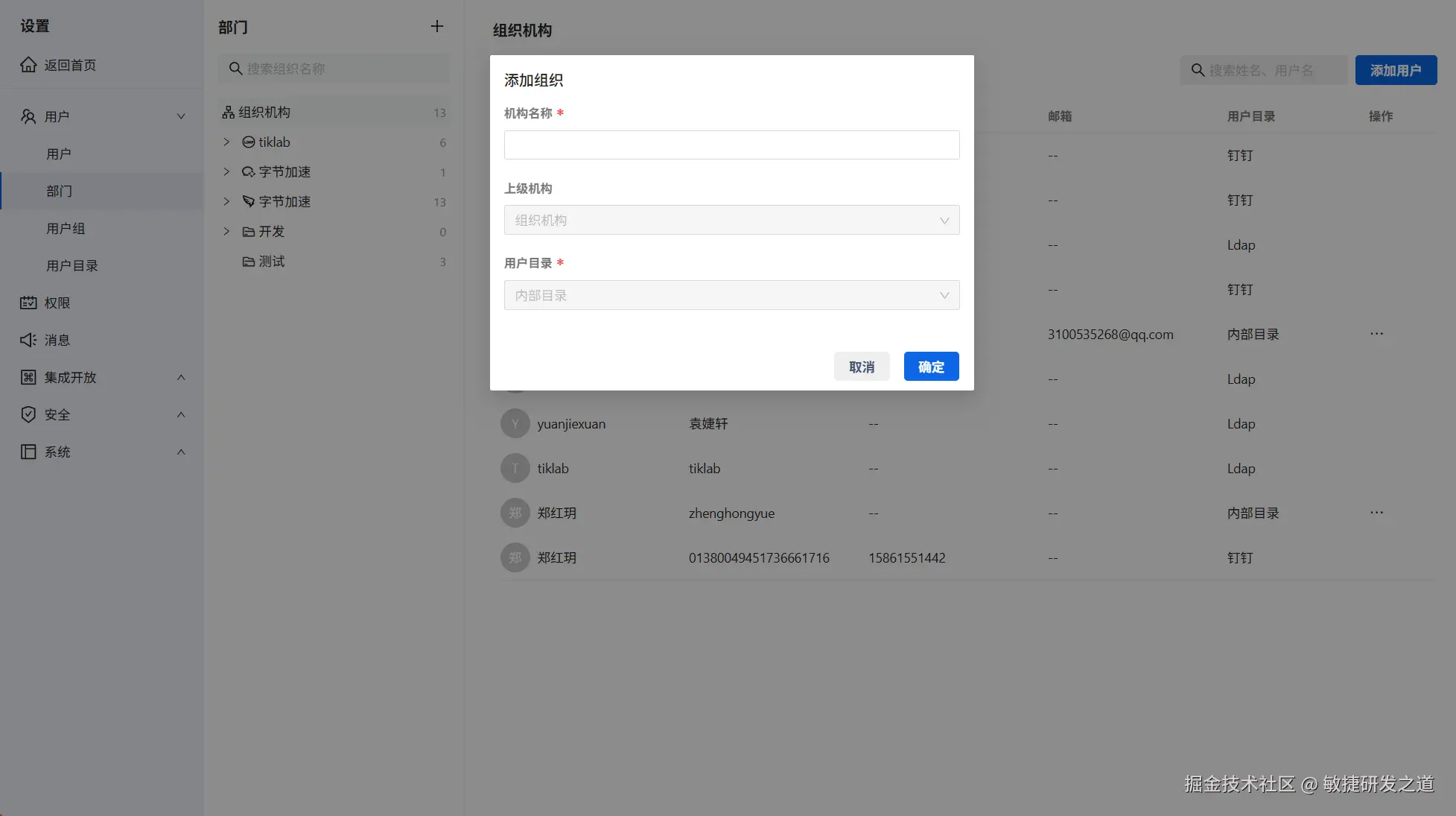Image resolution: width=1456 pixels, height=816 pixels.
Task: Click the 安全 shield icon in sidebar
Action: (28, 414)
